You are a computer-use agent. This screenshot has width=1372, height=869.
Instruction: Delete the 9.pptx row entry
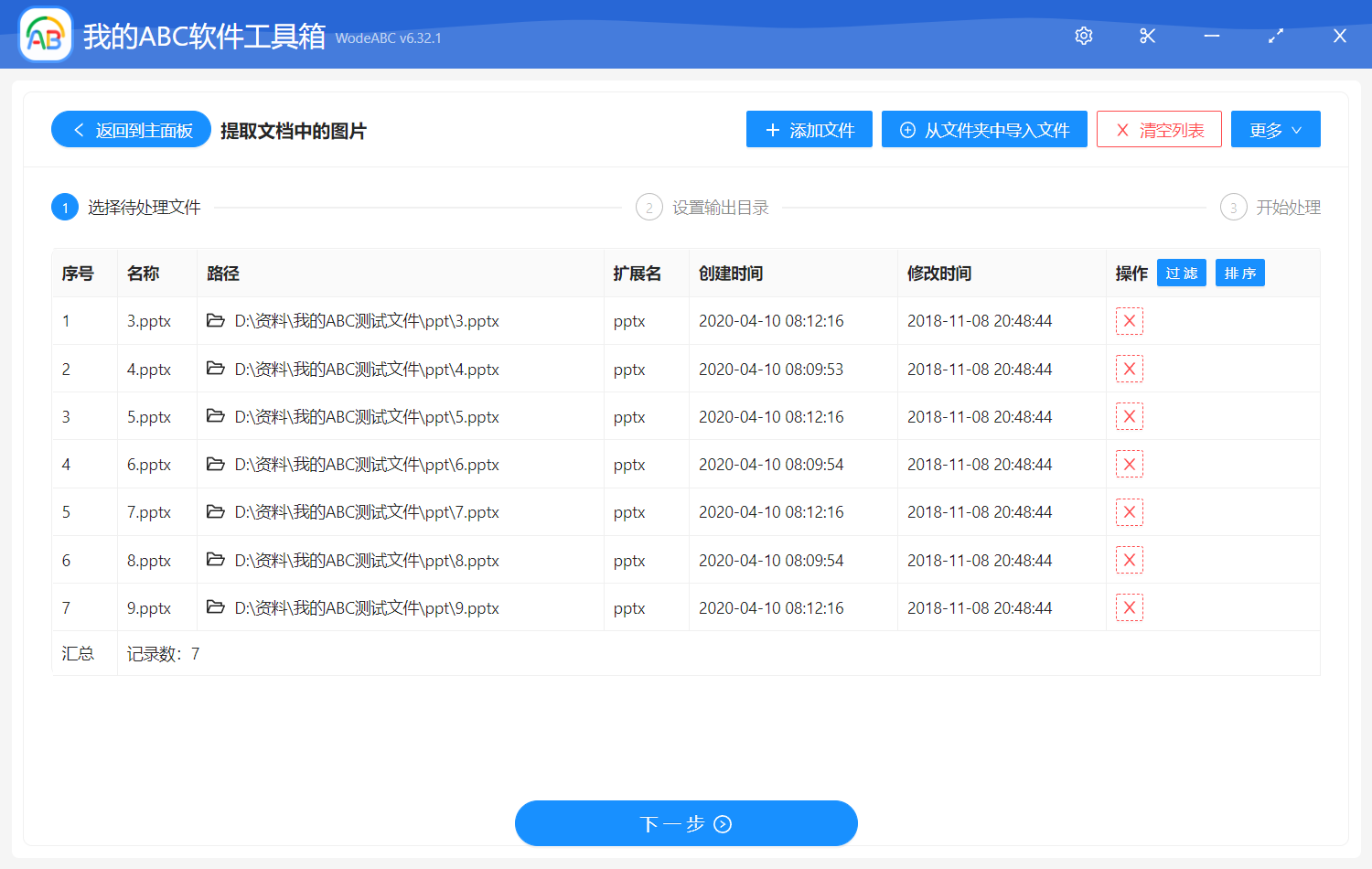1130,607
